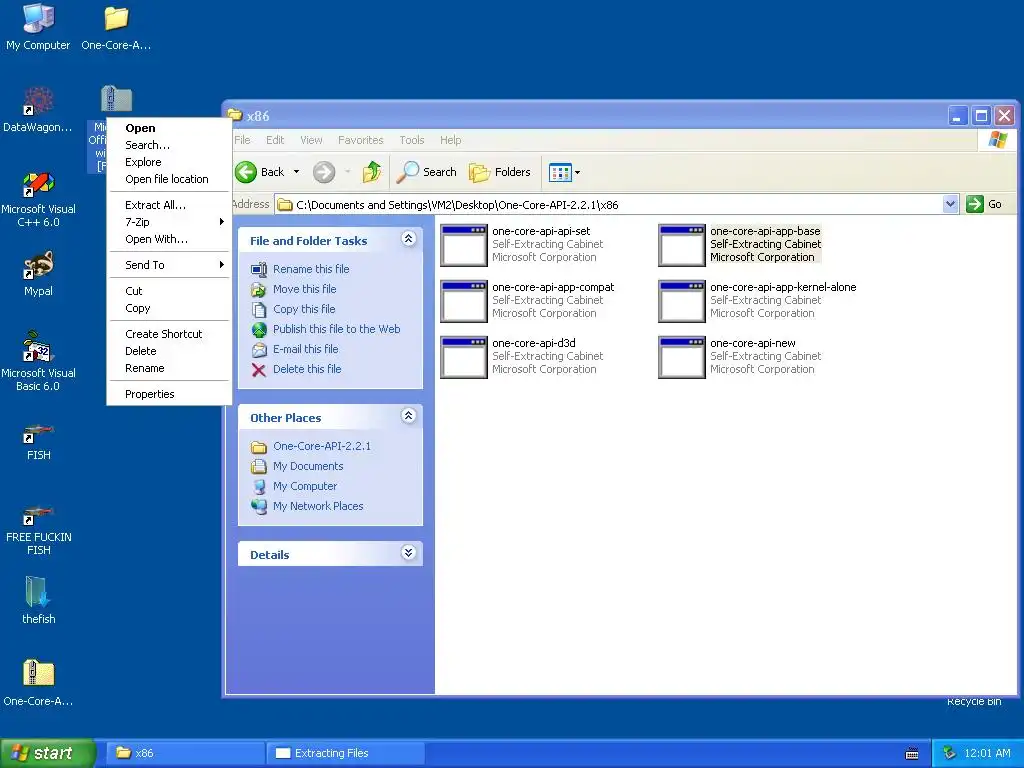Open the Search pane

(427, 172)
